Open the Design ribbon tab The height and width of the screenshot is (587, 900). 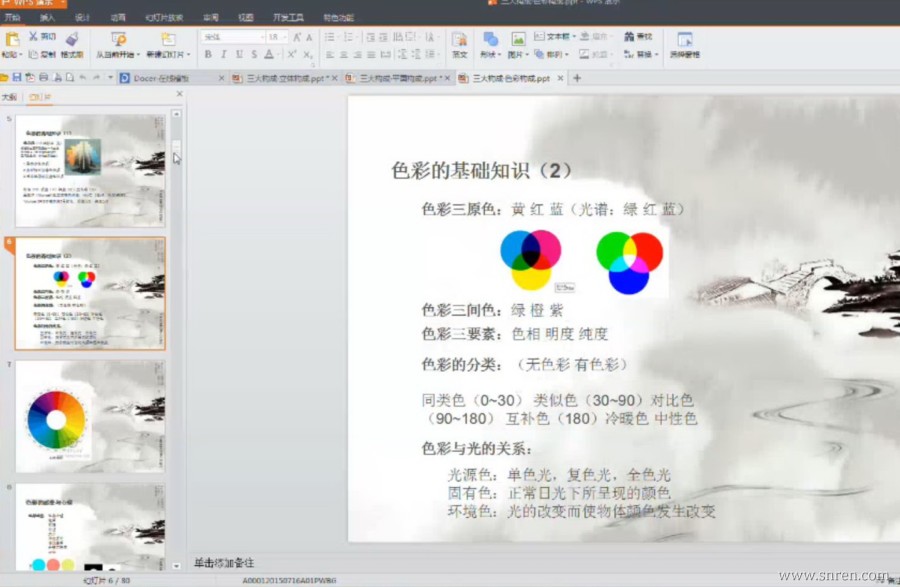pyautogui.click(x=82, y=17)
